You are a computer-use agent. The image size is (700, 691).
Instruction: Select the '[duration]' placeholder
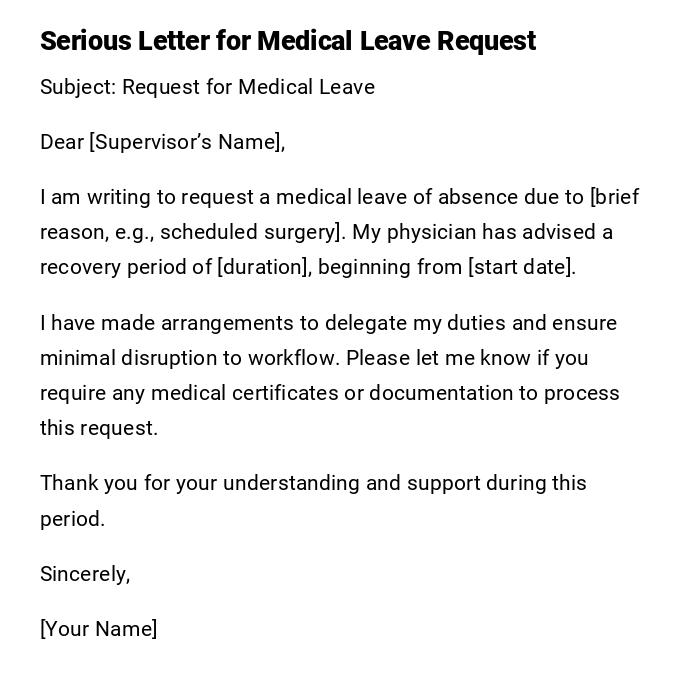262,267
